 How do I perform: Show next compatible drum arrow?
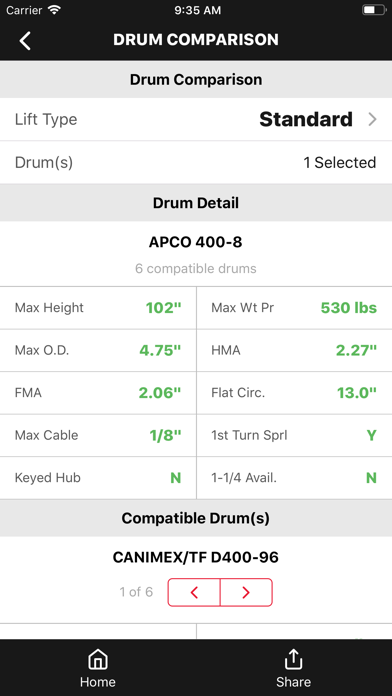(246, 592)
